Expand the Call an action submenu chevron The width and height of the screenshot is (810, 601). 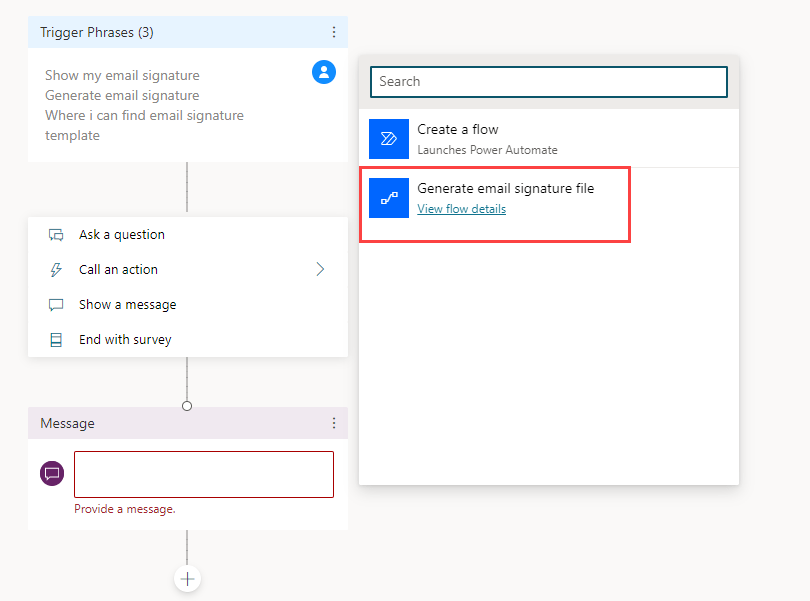tap(320, 270)
